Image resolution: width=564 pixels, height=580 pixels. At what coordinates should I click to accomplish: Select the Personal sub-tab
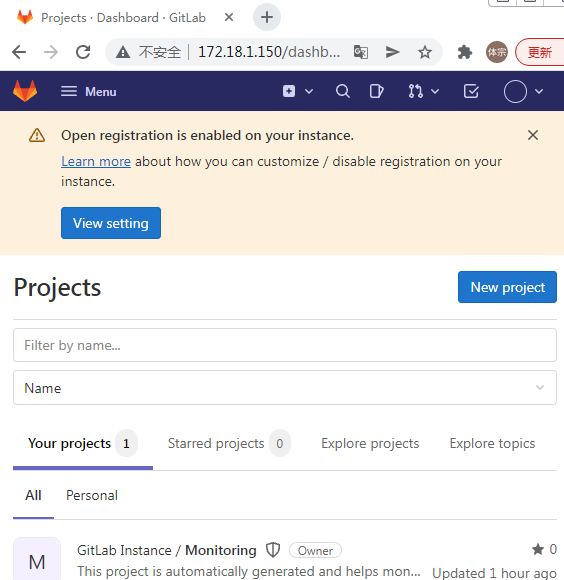click(92, 495)
